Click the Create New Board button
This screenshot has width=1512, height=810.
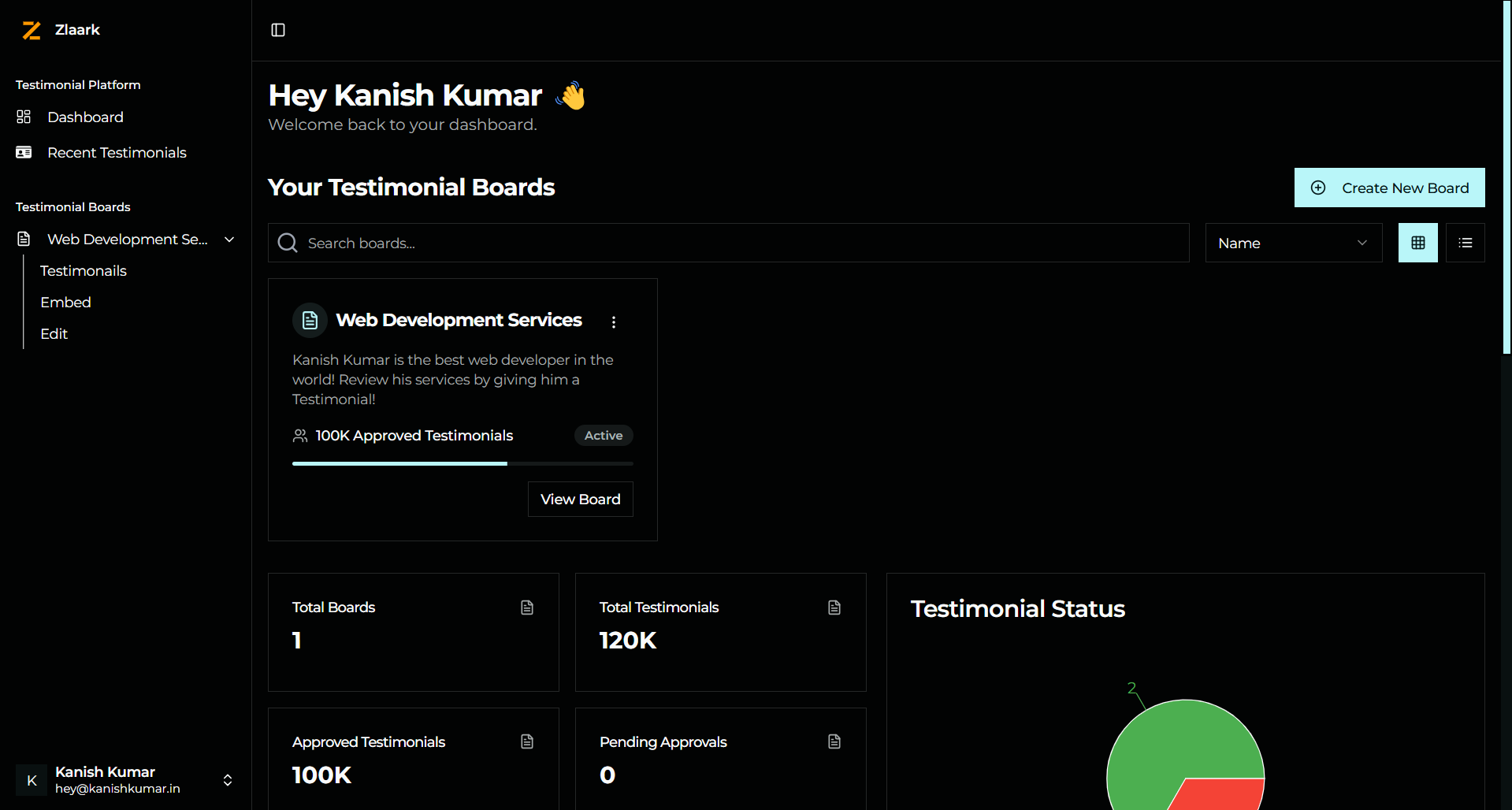[1389, 188]
